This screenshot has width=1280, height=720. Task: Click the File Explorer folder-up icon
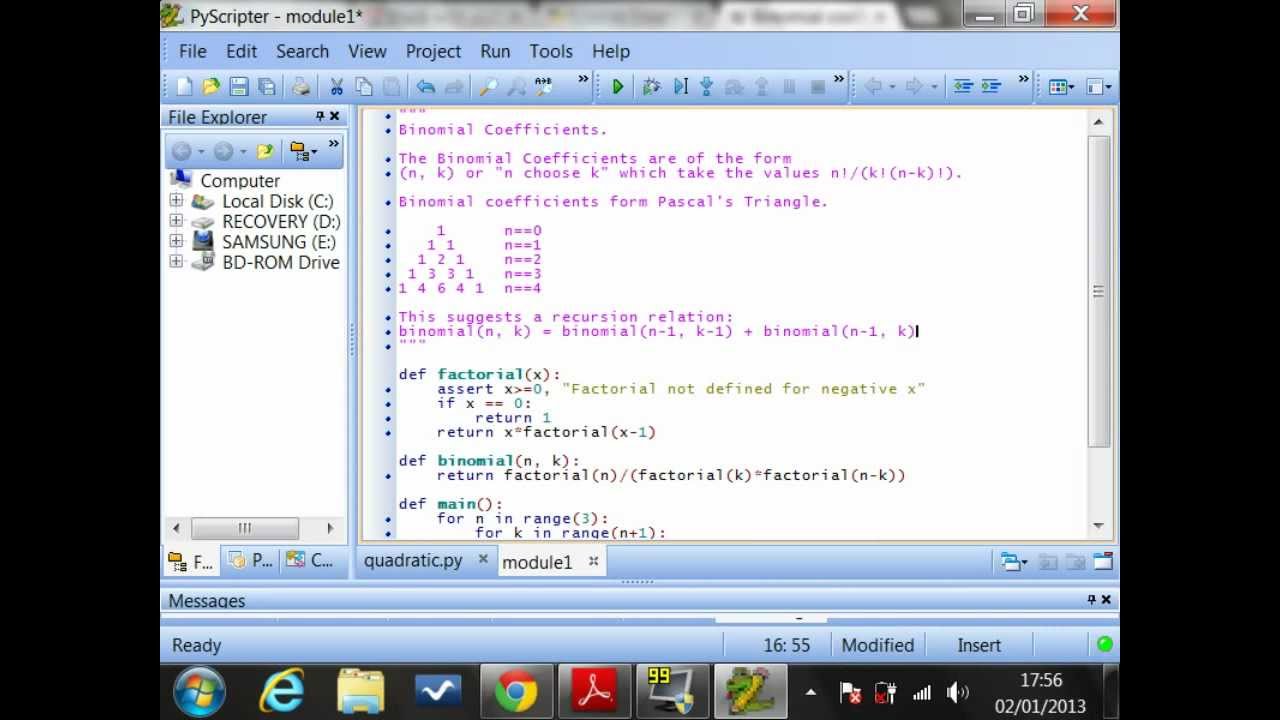point(265,152)
